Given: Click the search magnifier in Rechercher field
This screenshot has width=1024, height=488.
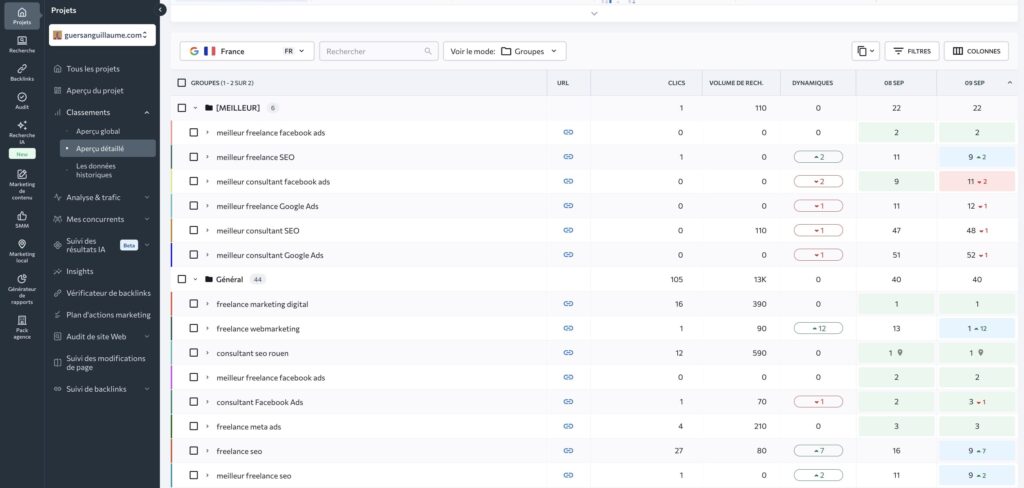Looking at the screenshot, I should 428,51.
